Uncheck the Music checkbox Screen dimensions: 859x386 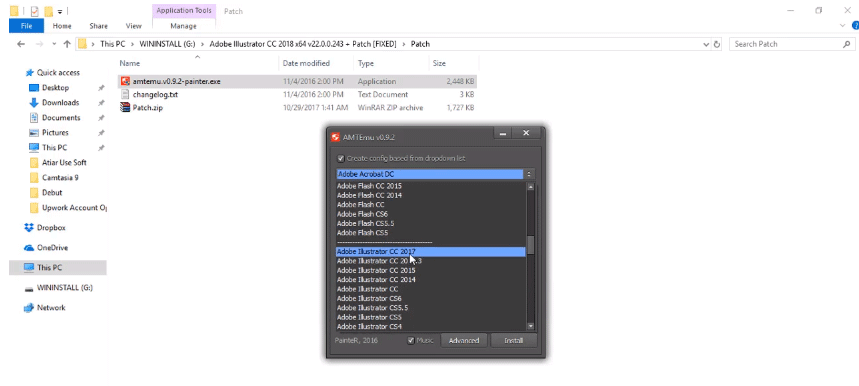pos(411,341)
